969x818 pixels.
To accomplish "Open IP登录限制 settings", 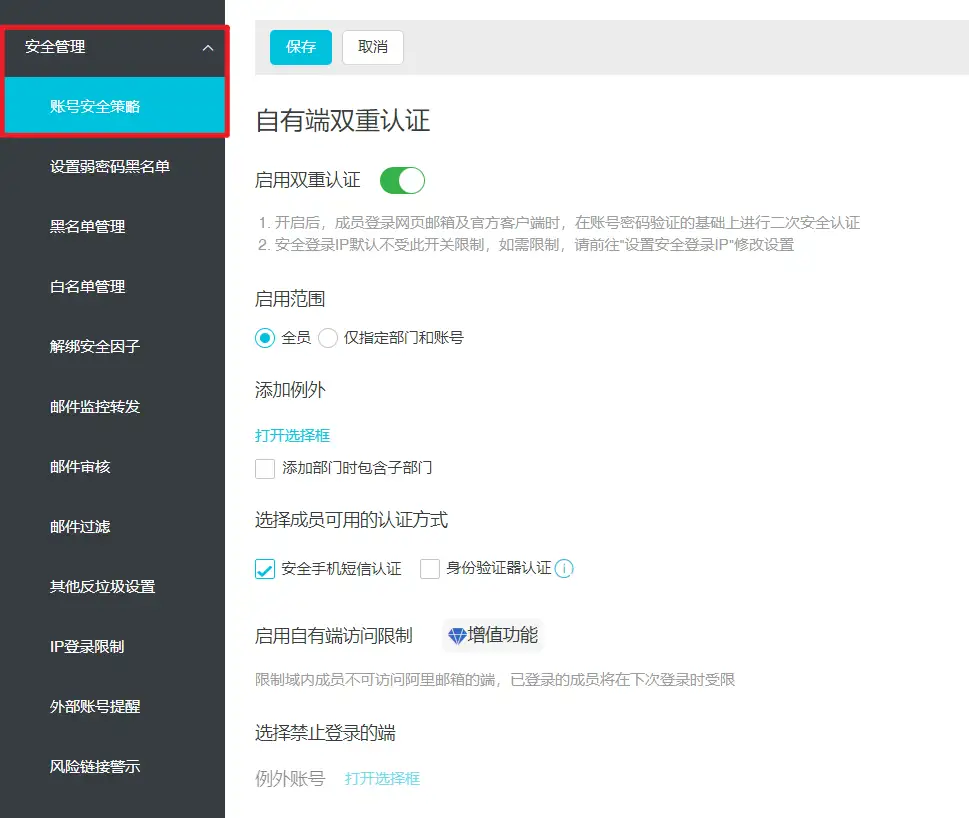I will [x=87, y=646].
